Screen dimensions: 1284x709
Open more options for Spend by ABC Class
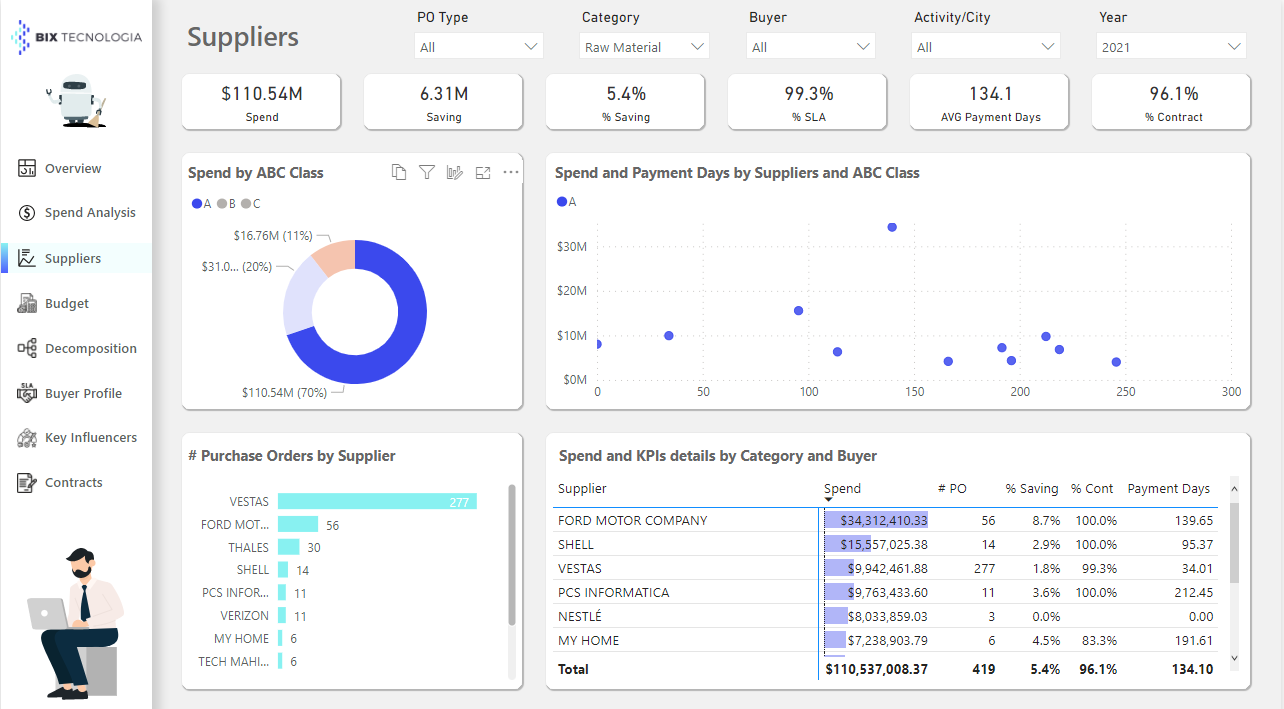click(511, 172)
